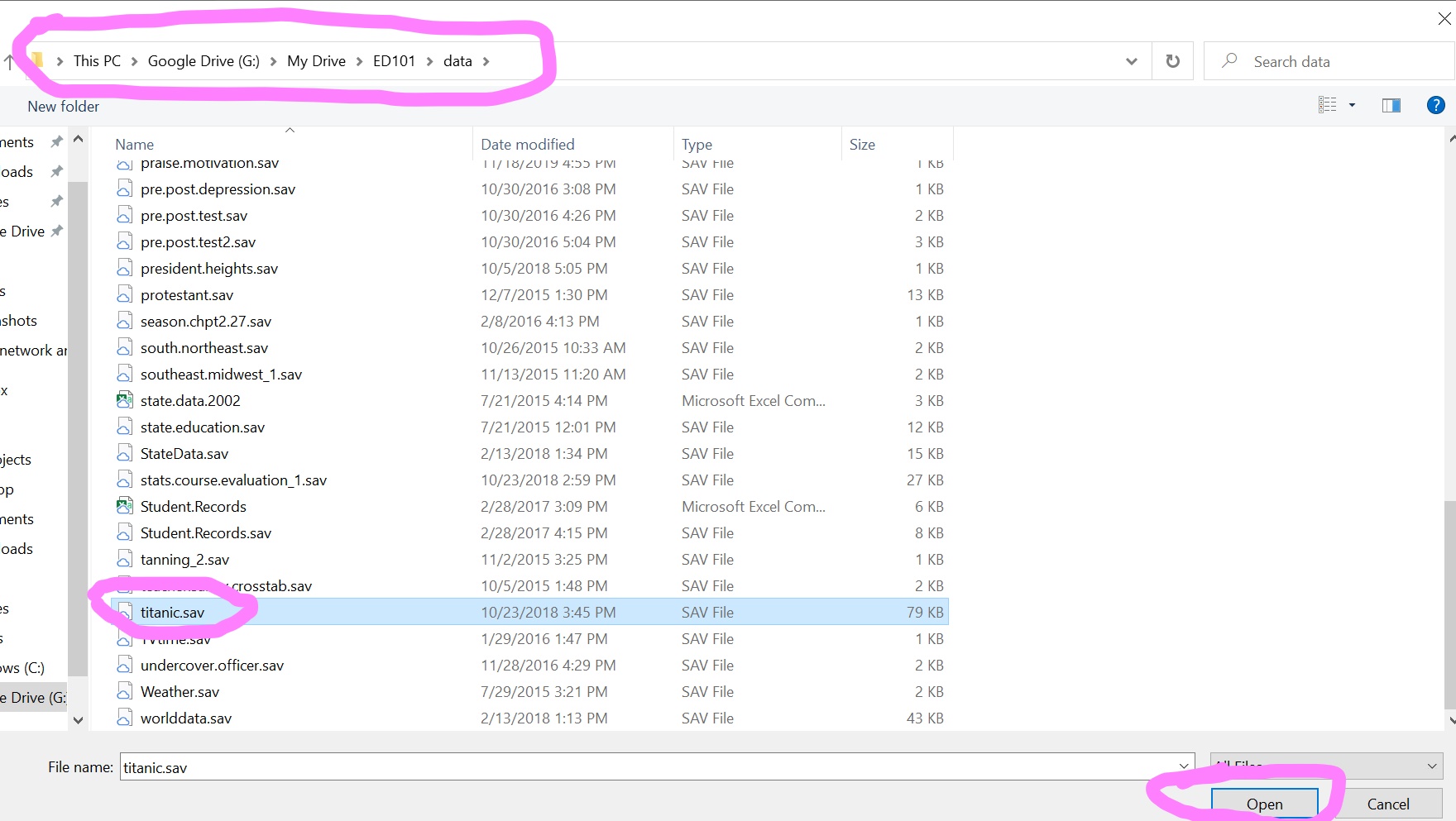Viewport: 1456px width, 821px height.
Task: Click the File name text field
Action: point(645,767)
